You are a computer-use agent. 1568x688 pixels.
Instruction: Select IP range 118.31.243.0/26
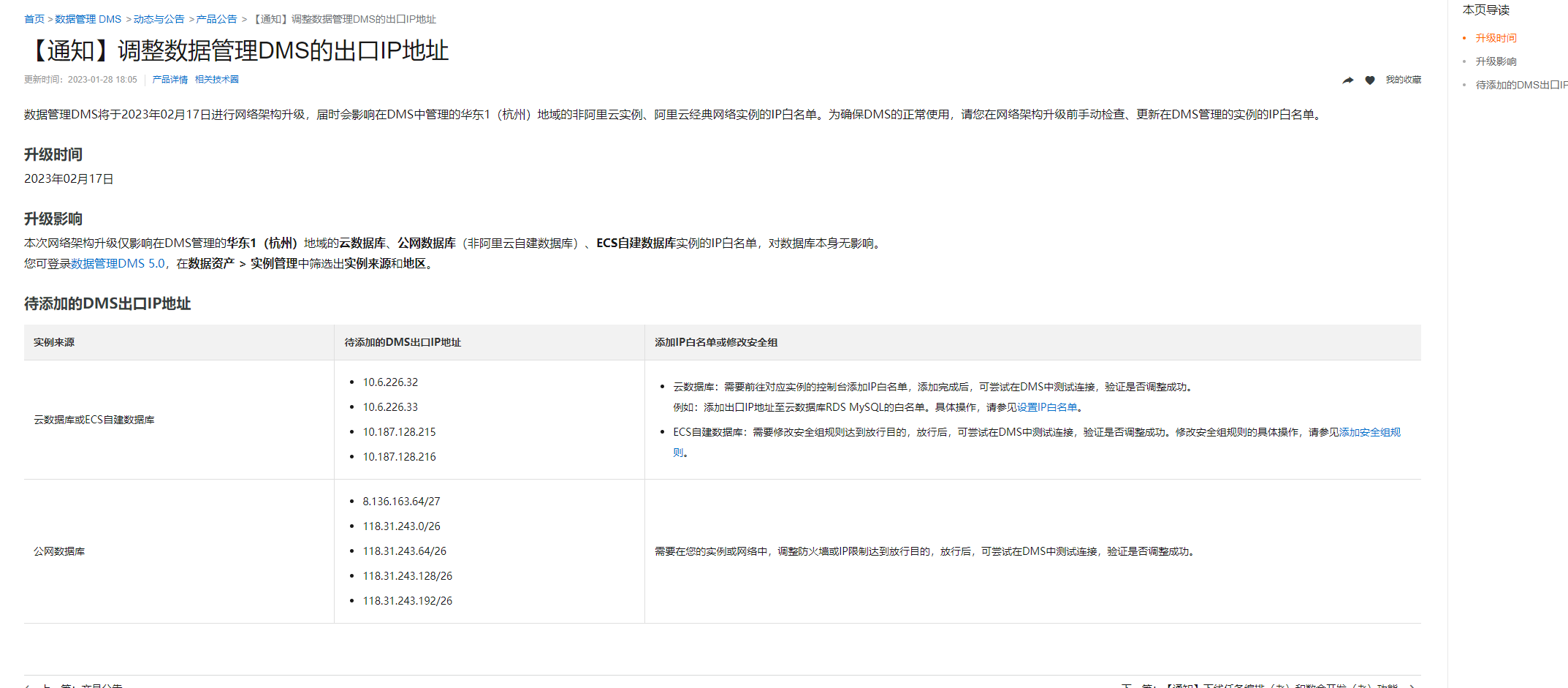pyautogui.click(x=402, y=526)
